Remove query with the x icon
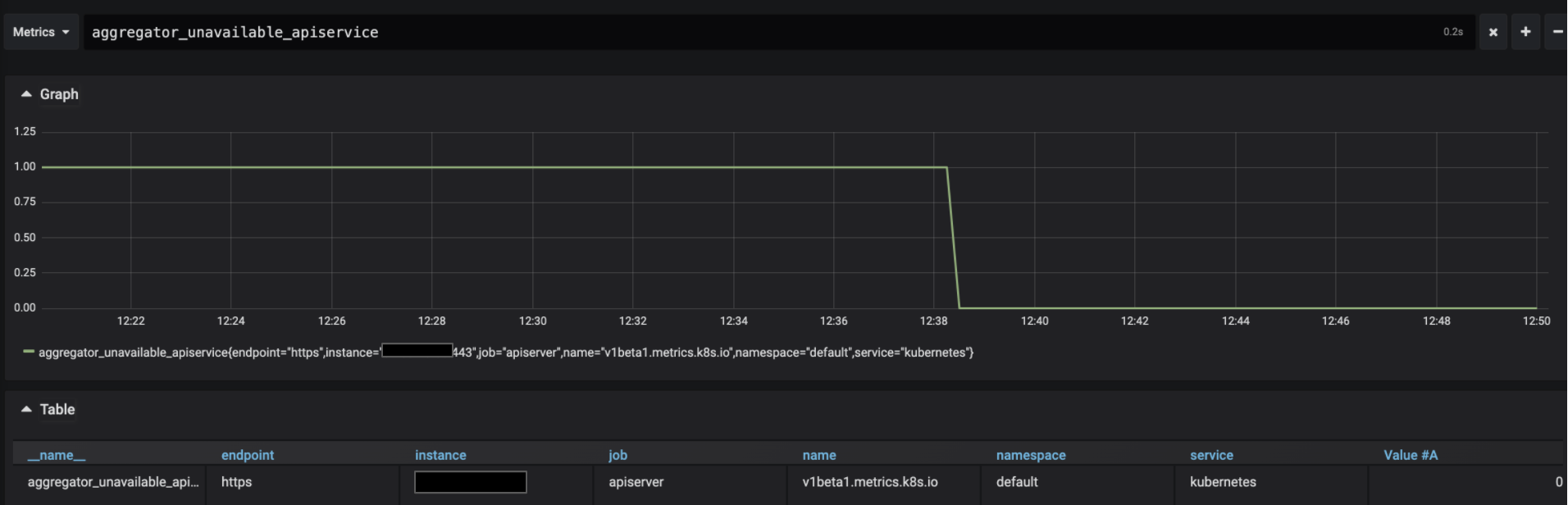1568x505 pixels. (x=1493, y=32)
